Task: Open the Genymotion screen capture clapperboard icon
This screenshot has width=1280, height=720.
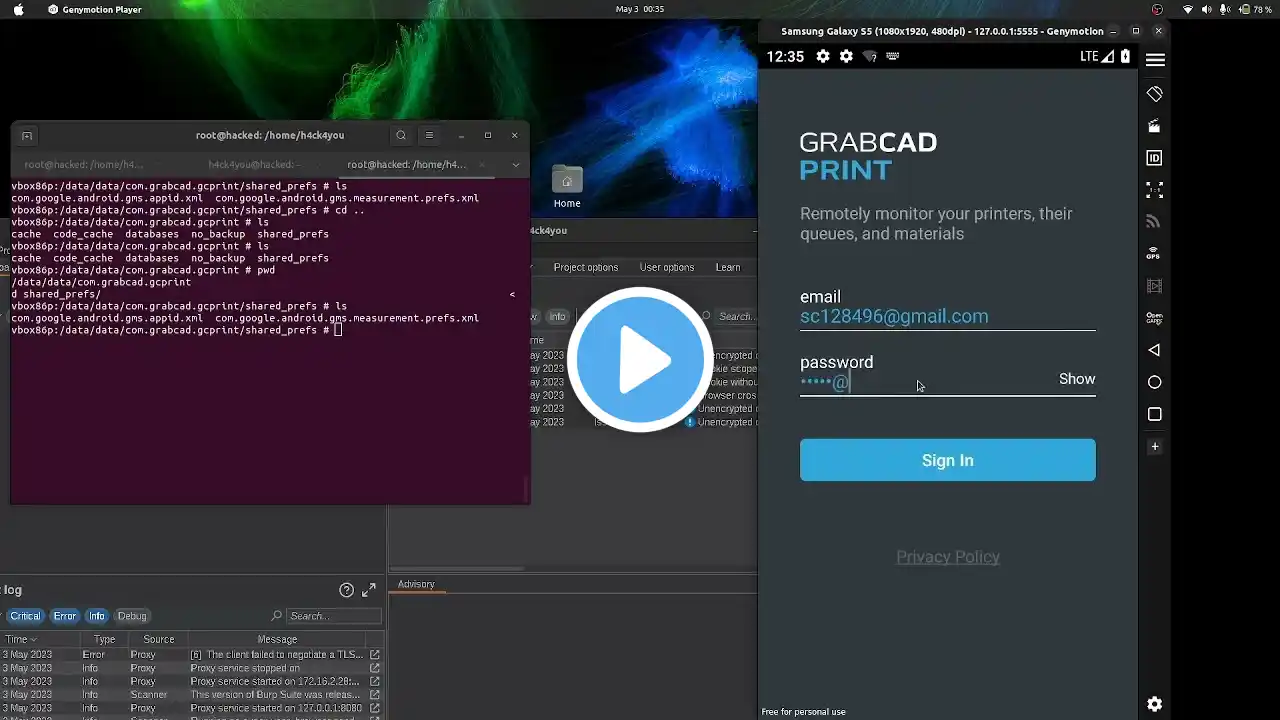Action: [x=1155, y=126]
